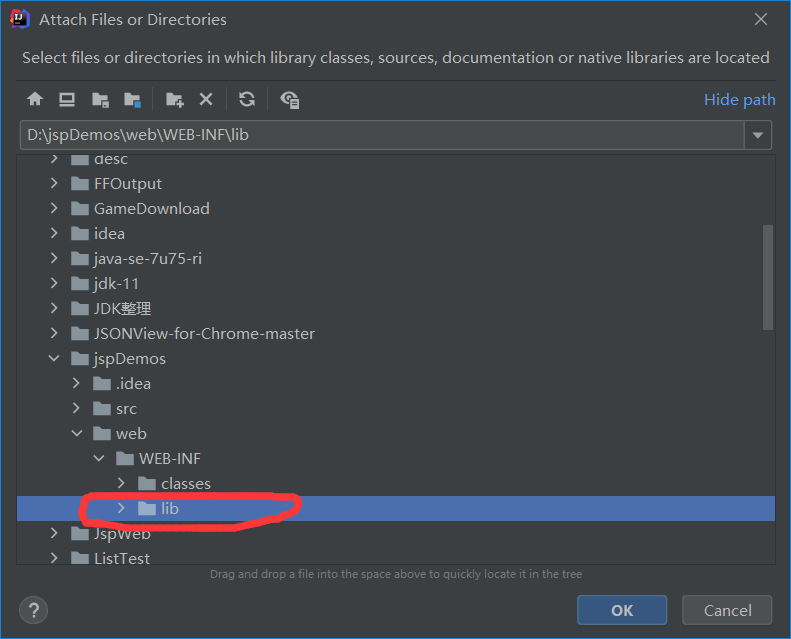
Task: Select the idea folder label
Action: 109,234
